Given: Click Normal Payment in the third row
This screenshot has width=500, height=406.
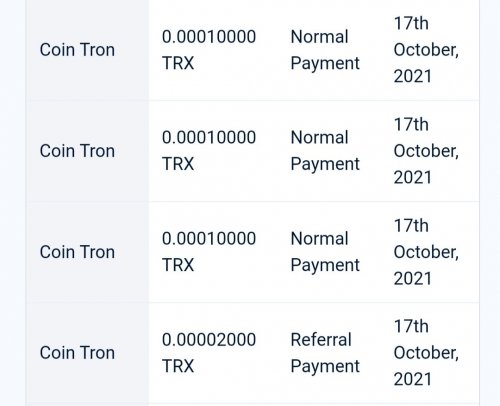Looking at the screenshot, I should [325, 252].
